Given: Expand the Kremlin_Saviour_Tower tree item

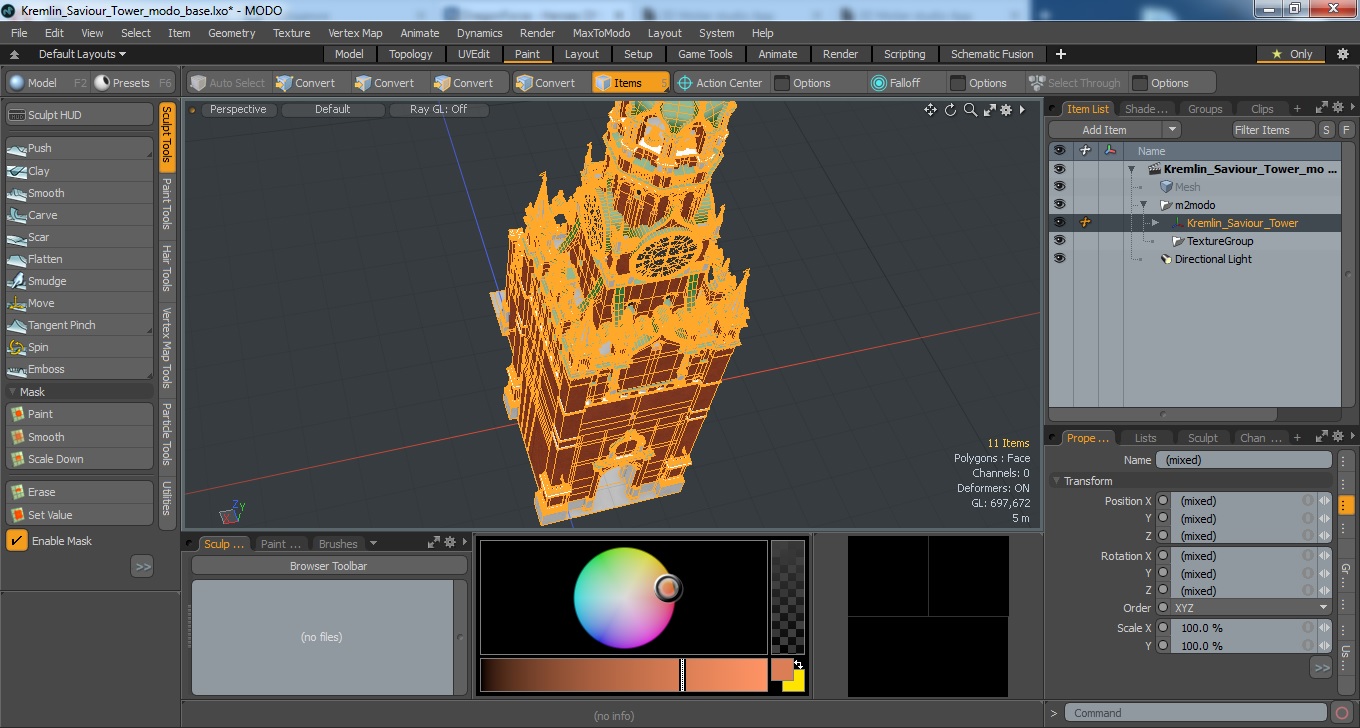Looking at the screenshot, I should click(1155, 223).
